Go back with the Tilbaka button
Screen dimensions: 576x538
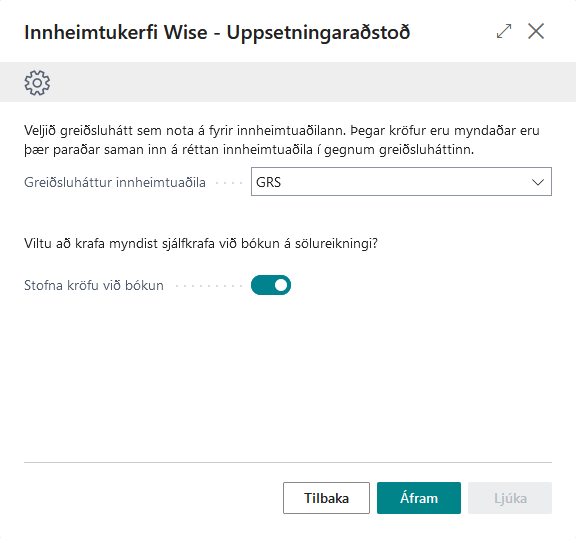326,498
